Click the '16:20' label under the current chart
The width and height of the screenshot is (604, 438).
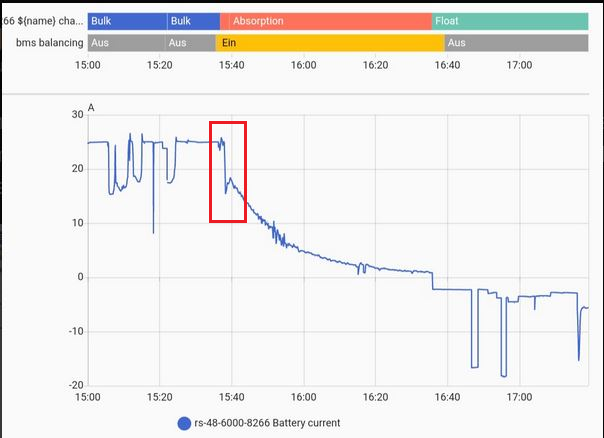pos(376,397)
